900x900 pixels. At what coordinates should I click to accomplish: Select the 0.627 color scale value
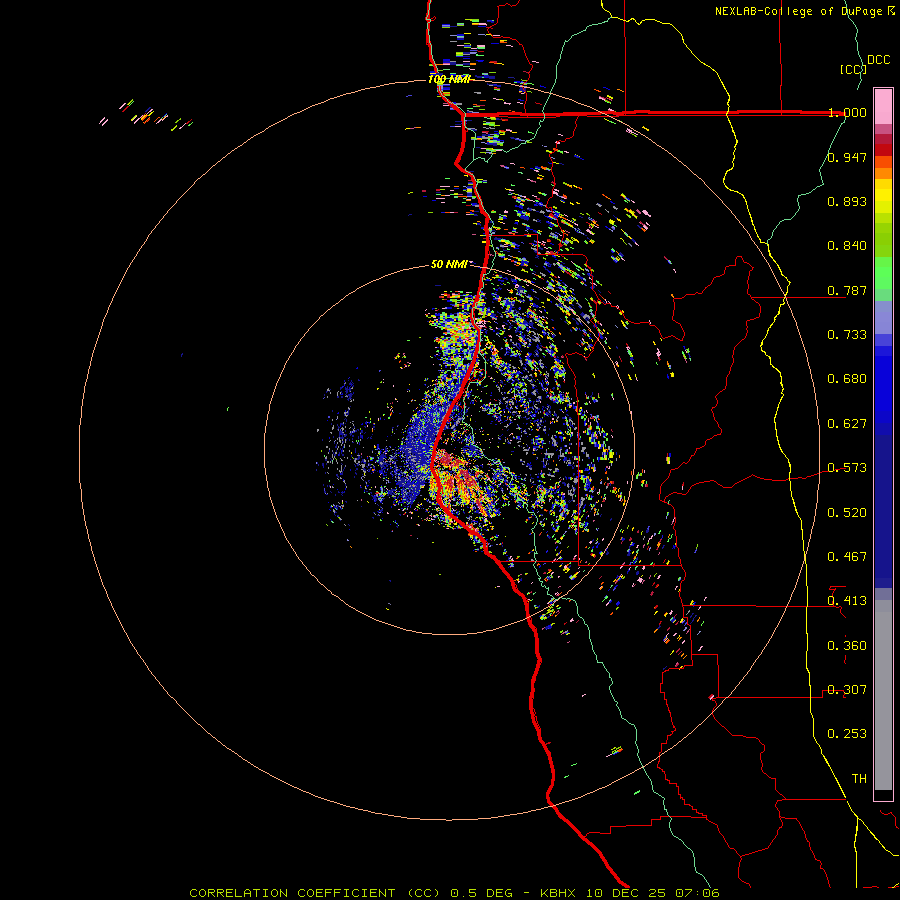(x=847, y=424)
